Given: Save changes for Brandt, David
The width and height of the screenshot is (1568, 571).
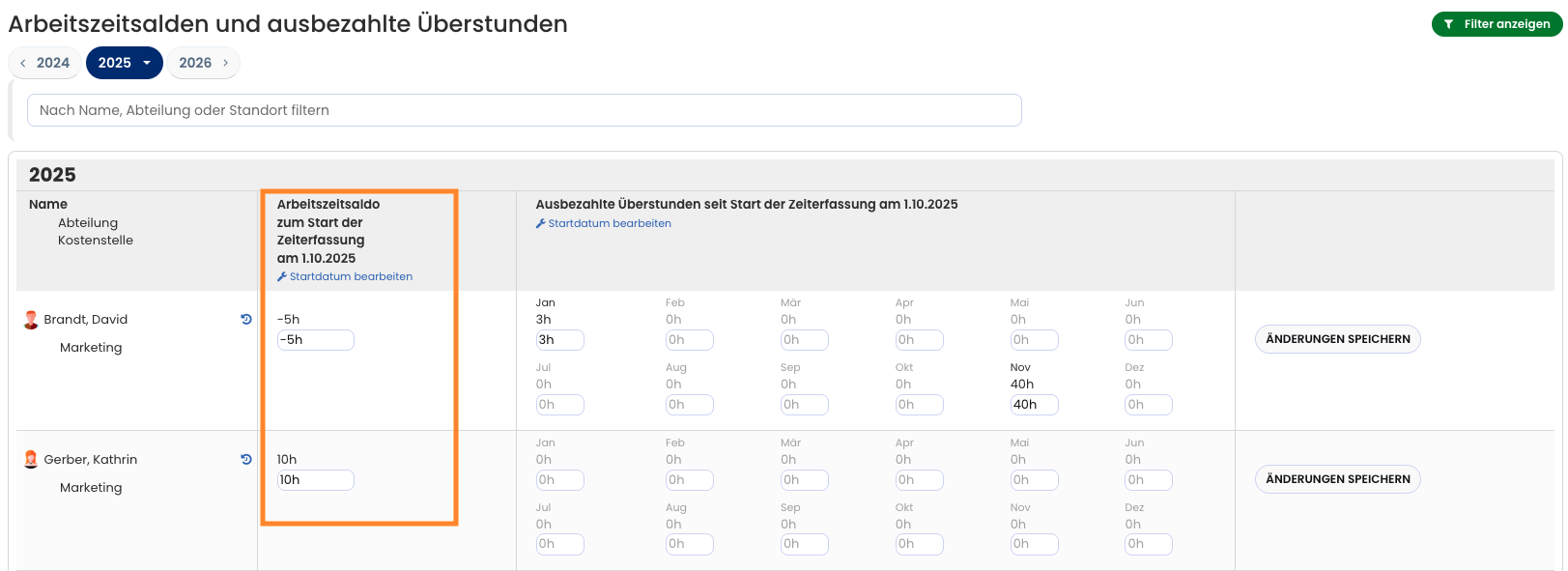Looking at the screenshot, I should pyautogui.click(x=1337, y=339).
